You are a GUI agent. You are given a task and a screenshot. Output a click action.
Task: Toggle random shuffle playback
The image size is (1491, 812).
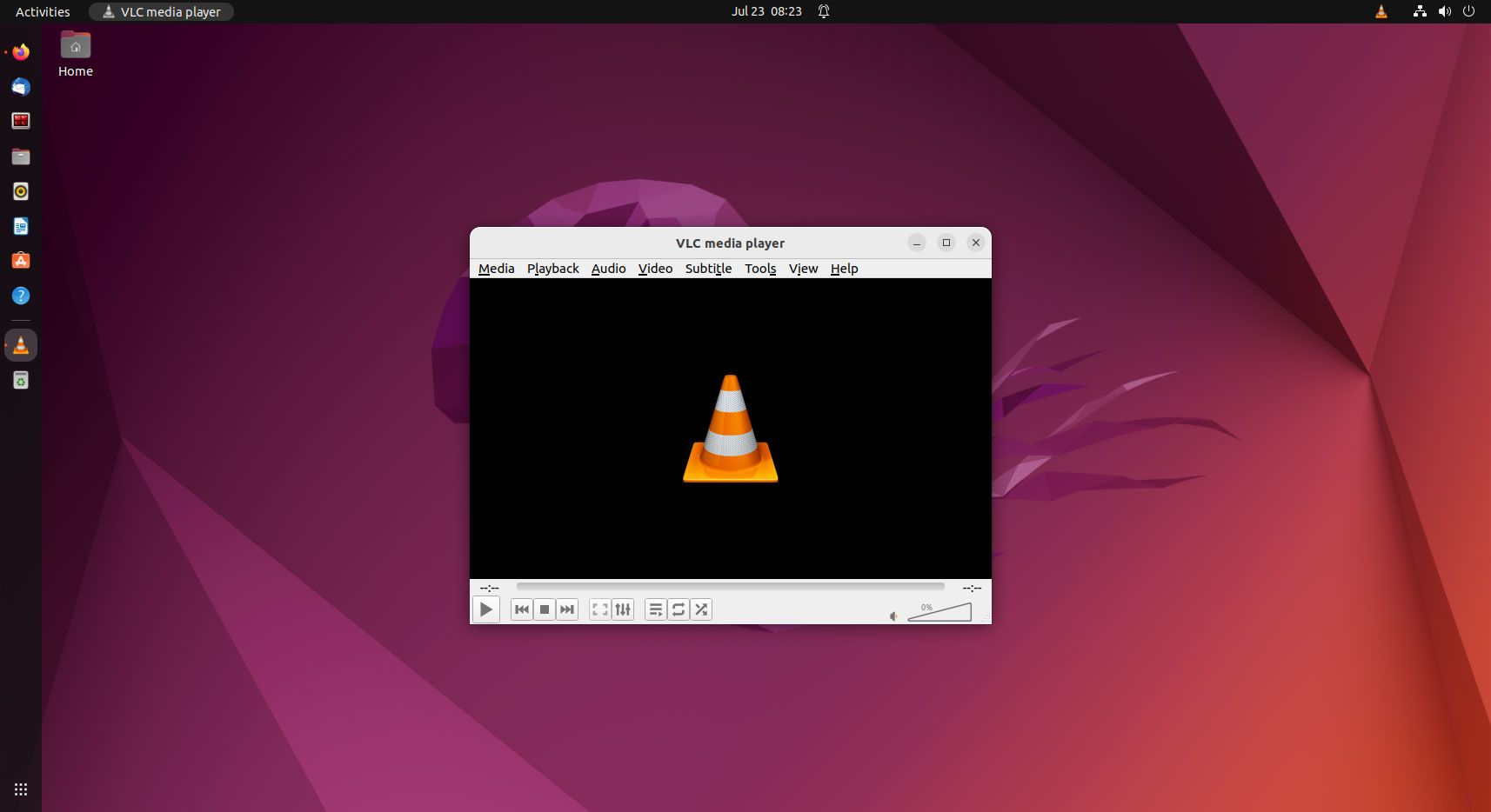pos(701,609)
